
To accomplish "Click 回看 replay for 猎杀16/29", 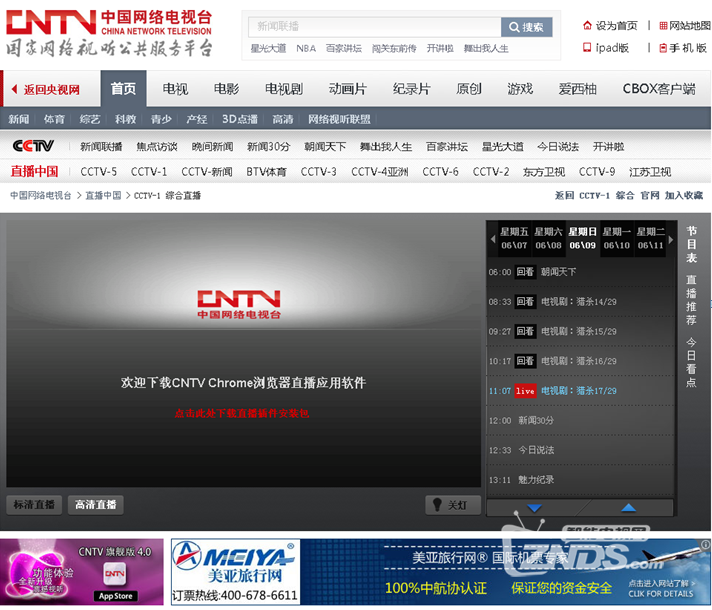I will tap(525, 361).
